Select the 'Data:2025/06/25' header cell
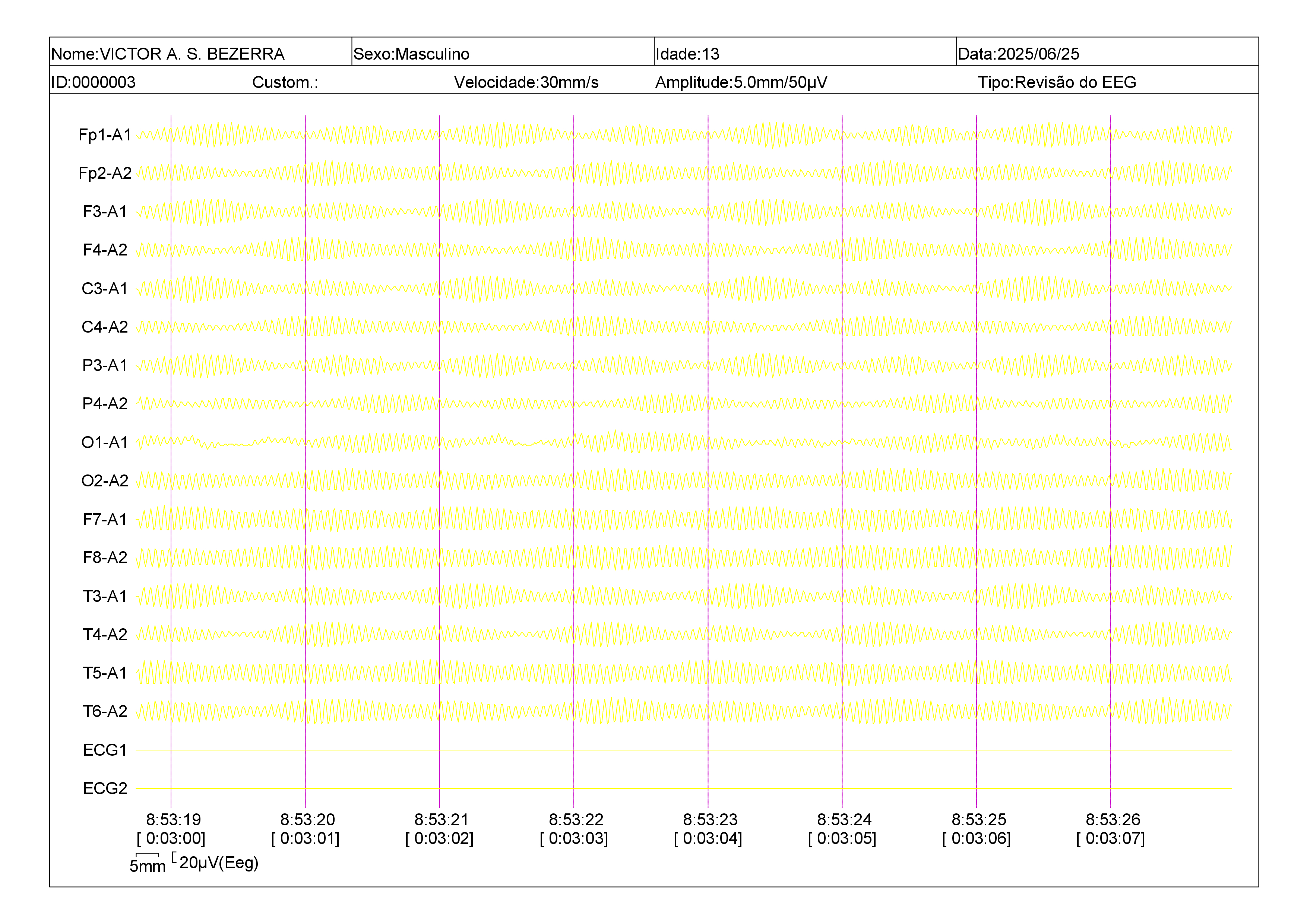Viewport: 1307px width, 924px height. coord(1107,52)
